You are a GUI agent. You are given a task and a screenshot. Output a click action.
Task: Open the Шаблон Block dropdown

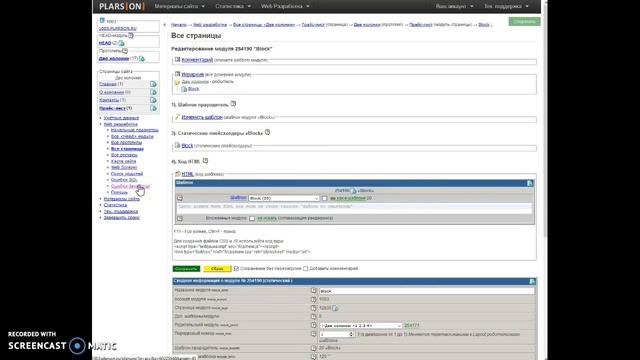(284, 198)
